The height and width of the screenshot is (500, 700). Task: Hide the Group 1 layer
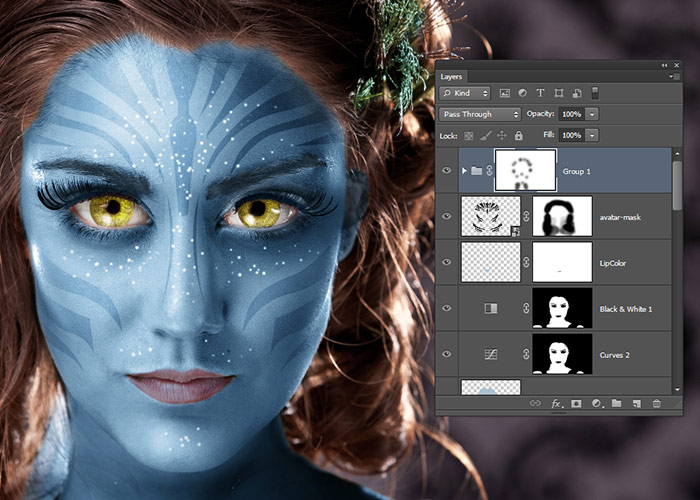tap(447, 171)
